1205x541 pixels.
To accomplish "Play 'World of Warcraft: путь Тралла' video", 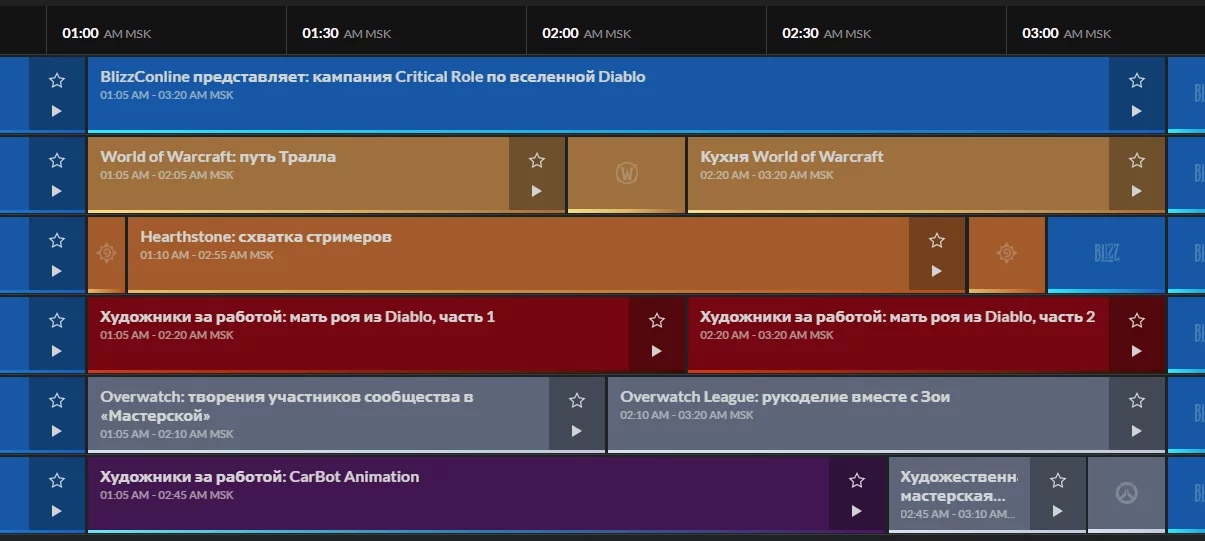I will (x=537, y=191).
